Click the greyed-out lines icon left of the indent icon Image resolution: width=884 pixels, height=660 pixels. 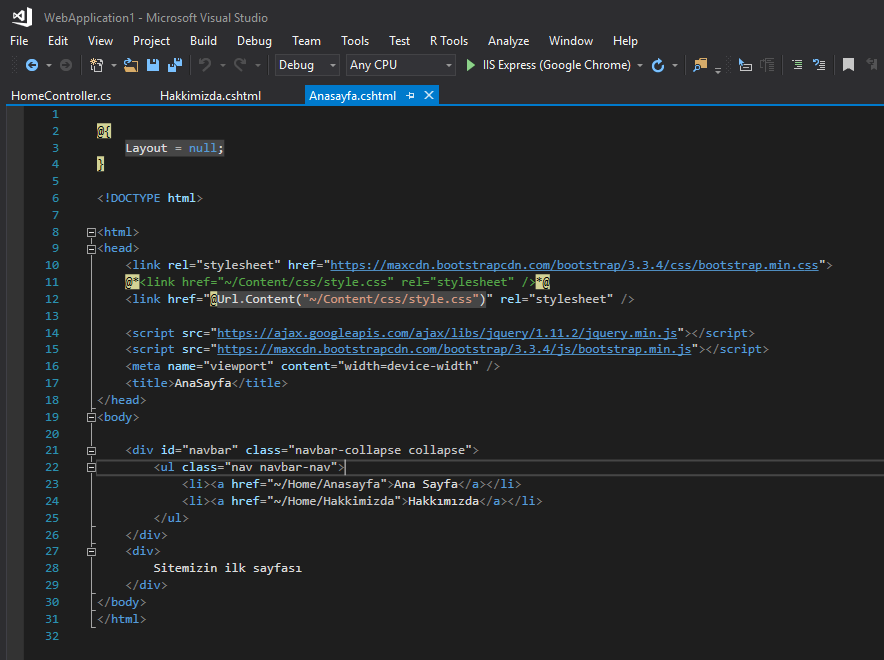(x=767, y=65)
